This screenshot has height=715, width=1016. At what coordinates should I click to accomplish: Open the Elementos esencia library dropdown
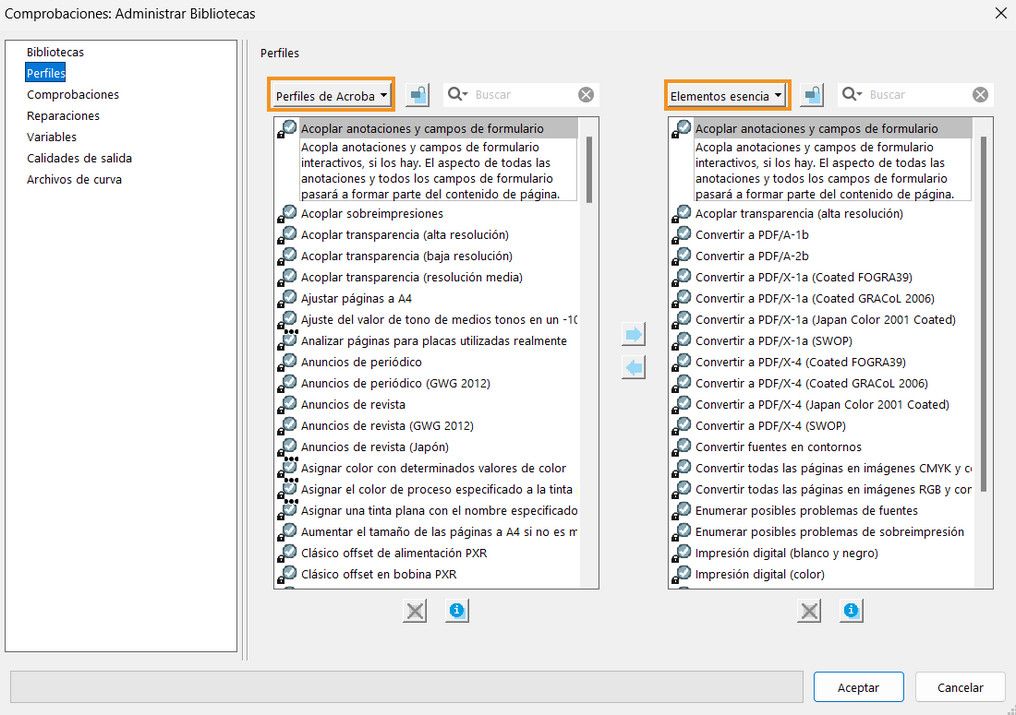click(727, 94)
